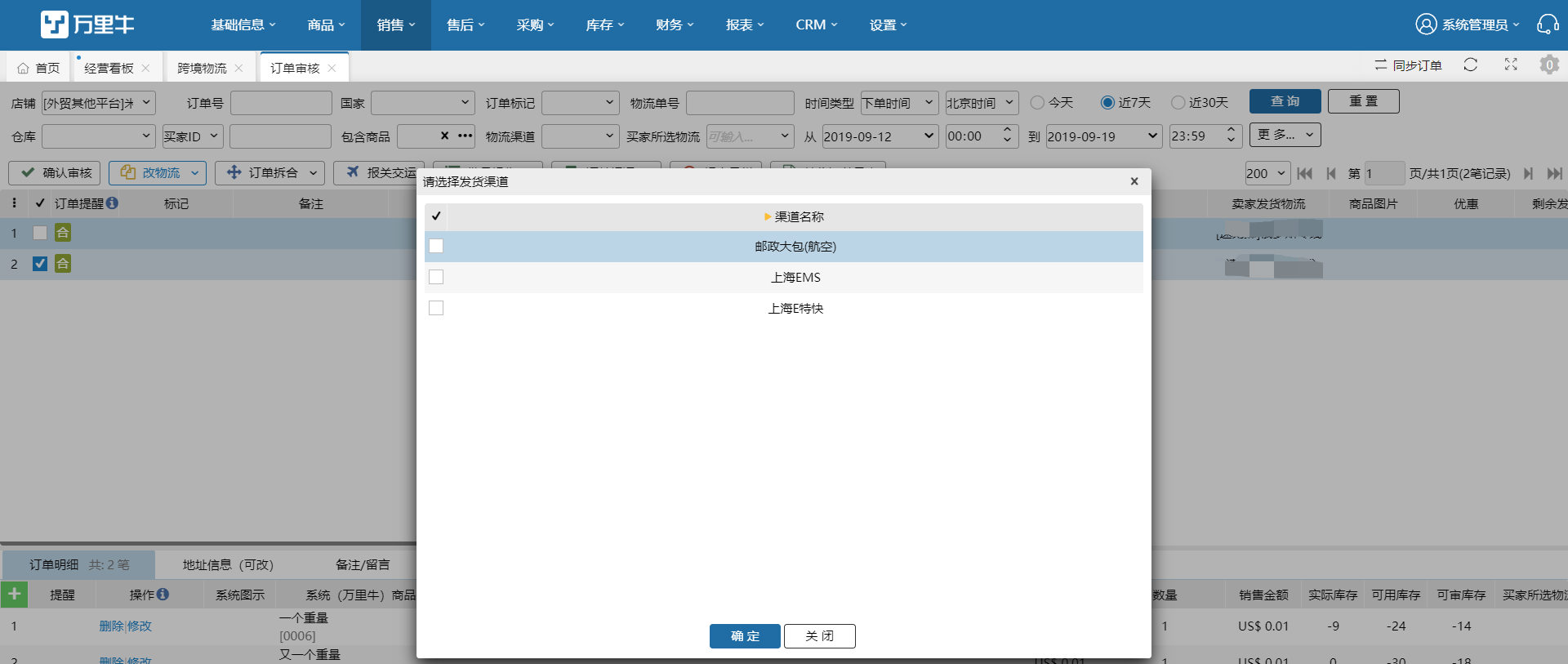Screen dimensions: 1568x664
Task: Check the 邮政大包(航空) channel checkbox
Action: tap(436, 246)
